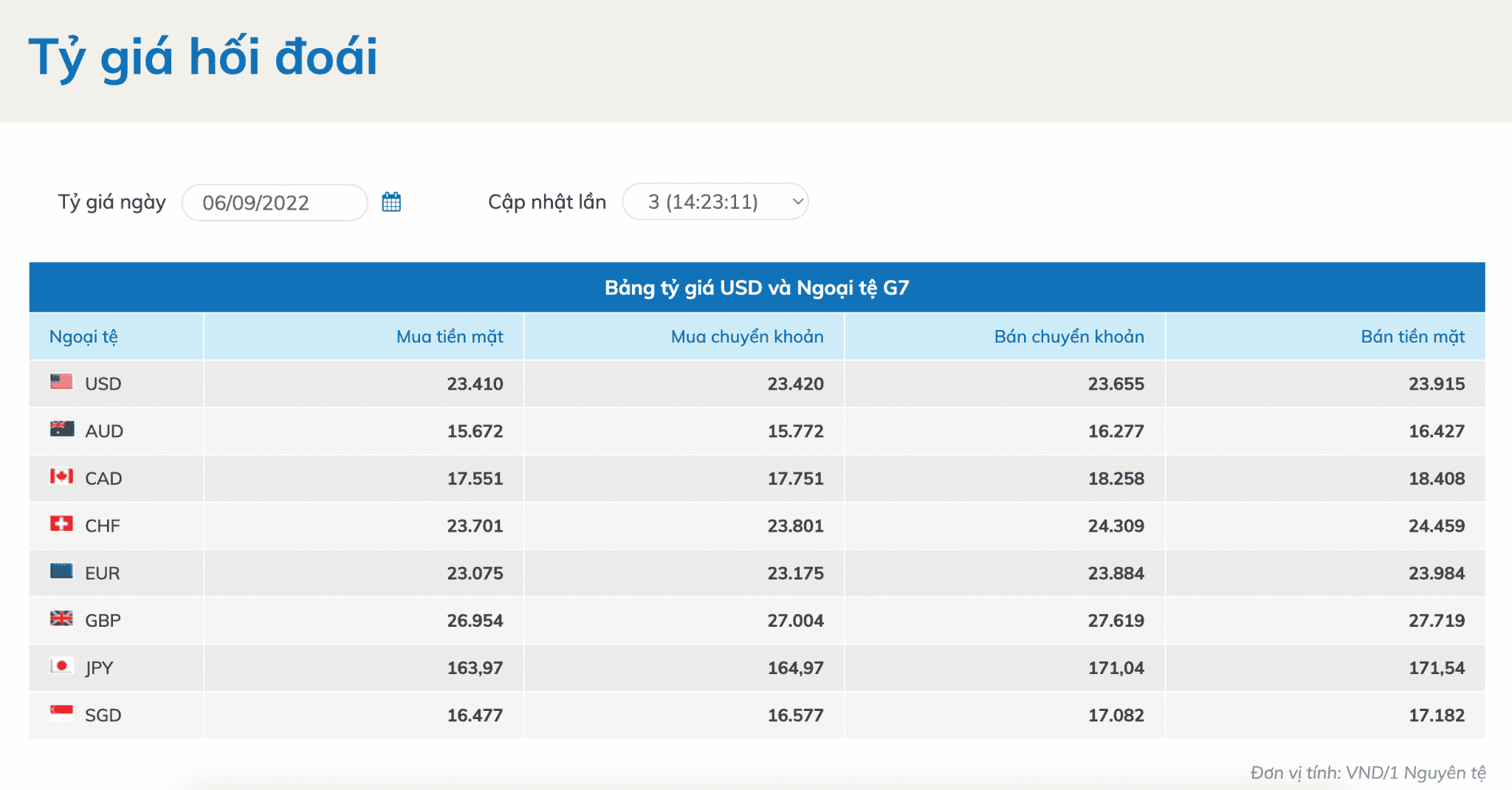
Task: Click USD cash buy value 23.410
Action: [475, 384]
